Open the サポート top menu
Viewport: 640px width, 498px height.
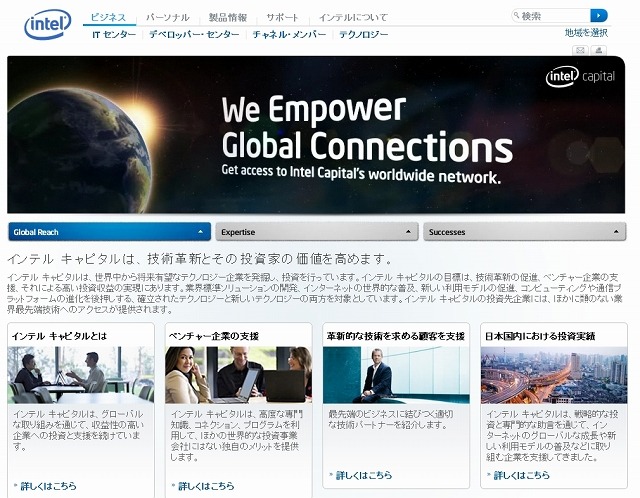point(282,18)
